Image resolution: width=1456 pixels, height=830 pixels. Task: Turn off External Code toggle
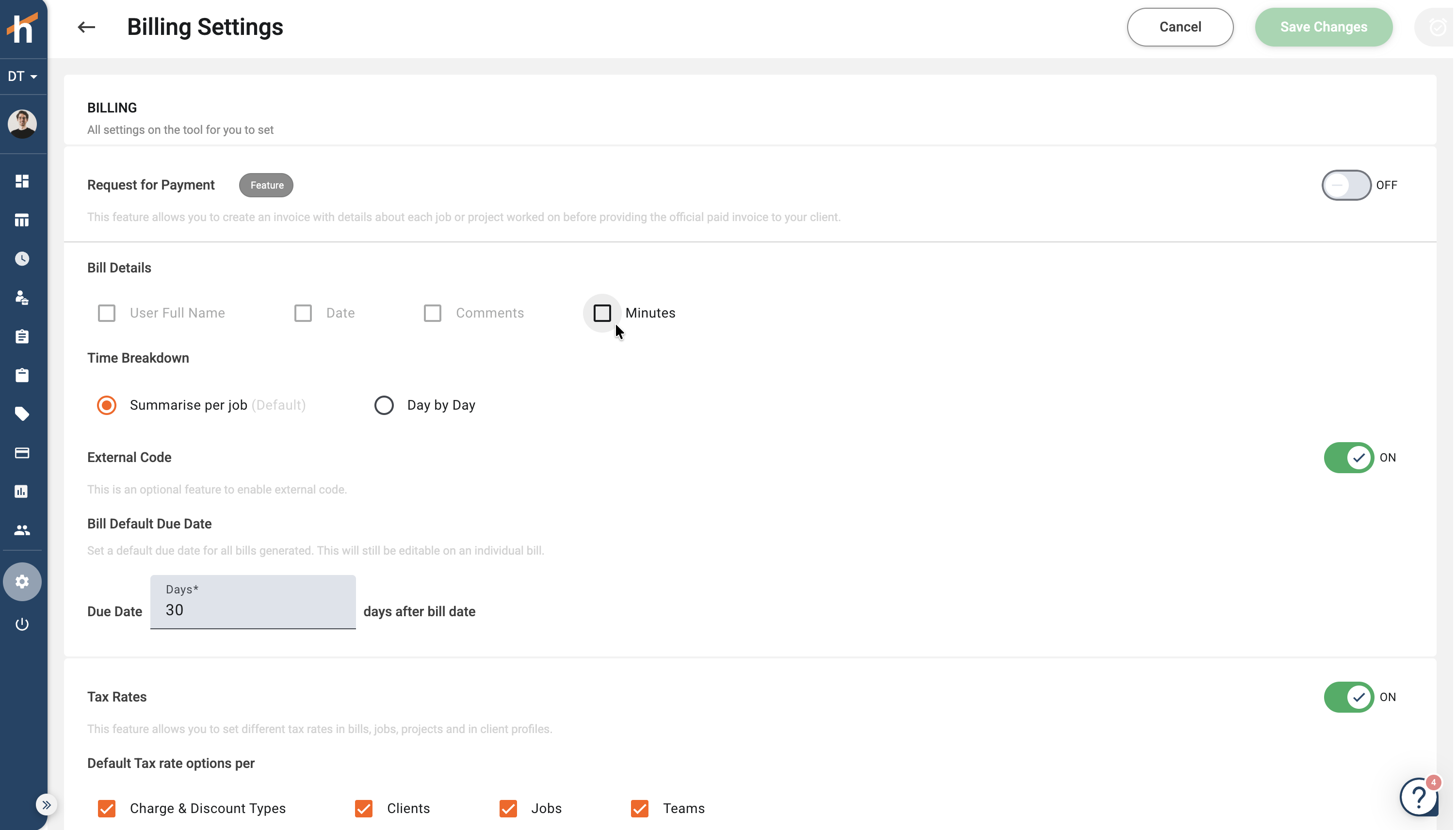click(1348, 458)
